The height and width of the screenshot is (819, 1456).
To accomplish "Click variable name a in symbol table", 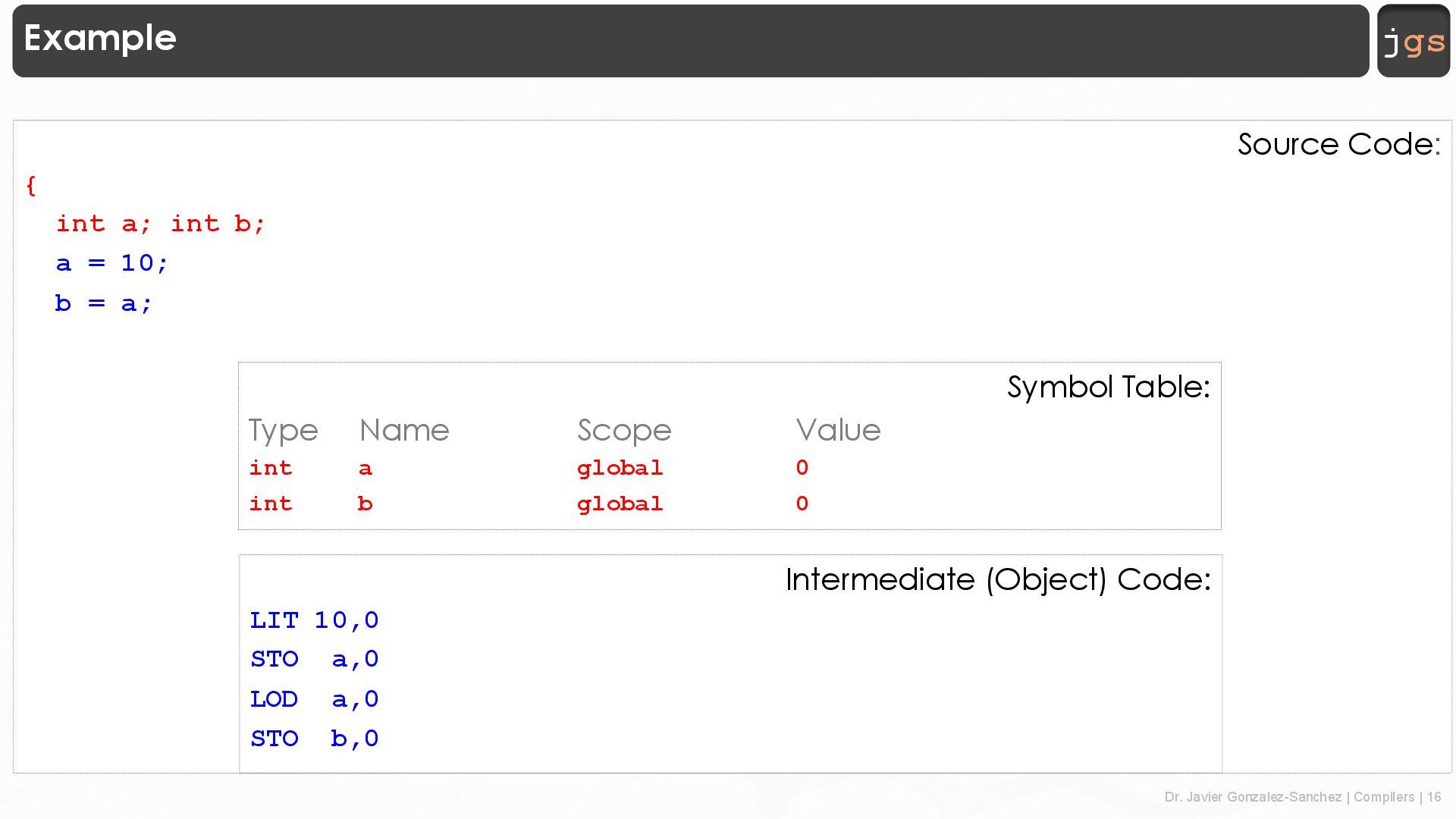I will click(366, 469).
